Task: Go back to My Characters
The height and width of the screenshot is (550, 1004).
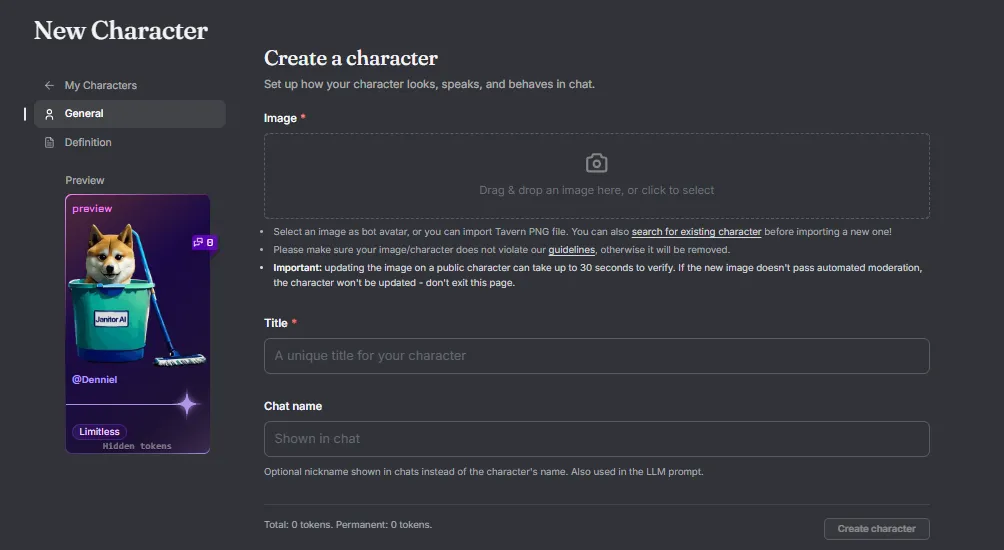Action: [101, 85]
